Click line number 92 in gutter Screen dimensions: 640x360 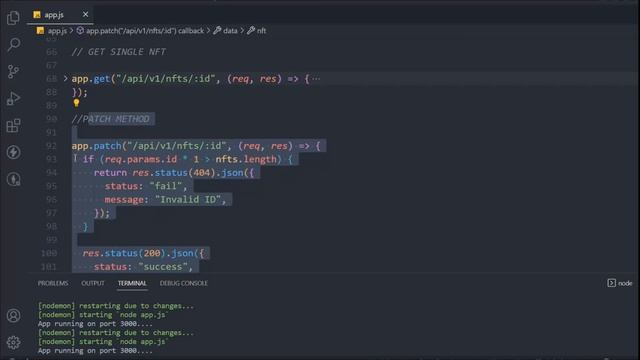(x=51, y=146)
